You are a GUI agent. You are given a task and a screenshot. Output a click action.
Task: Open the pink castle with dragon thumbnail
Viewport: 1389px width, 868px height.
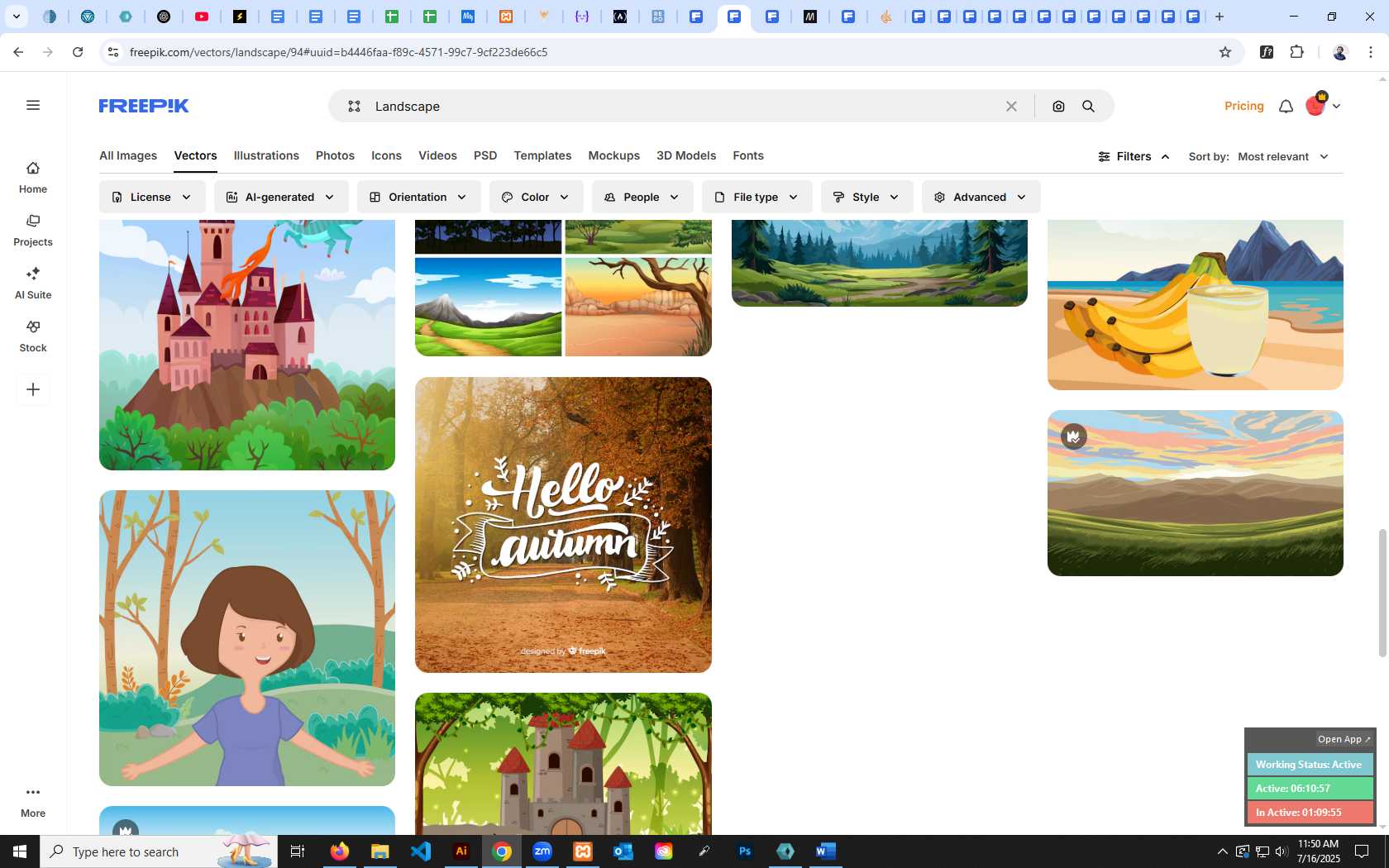tap(247, 345)
